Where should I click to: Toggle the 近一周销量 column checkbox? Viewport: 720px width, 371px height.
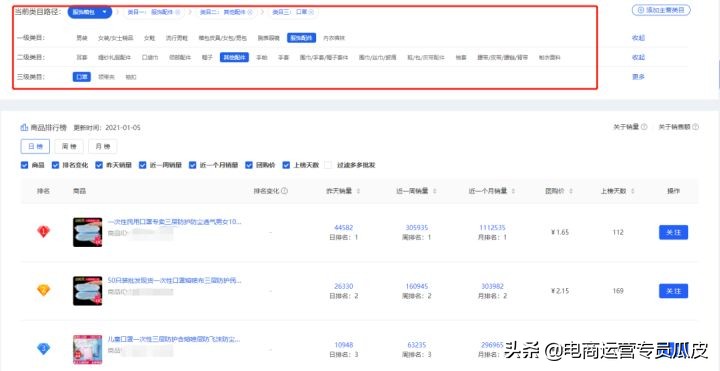tap(142, 165)
